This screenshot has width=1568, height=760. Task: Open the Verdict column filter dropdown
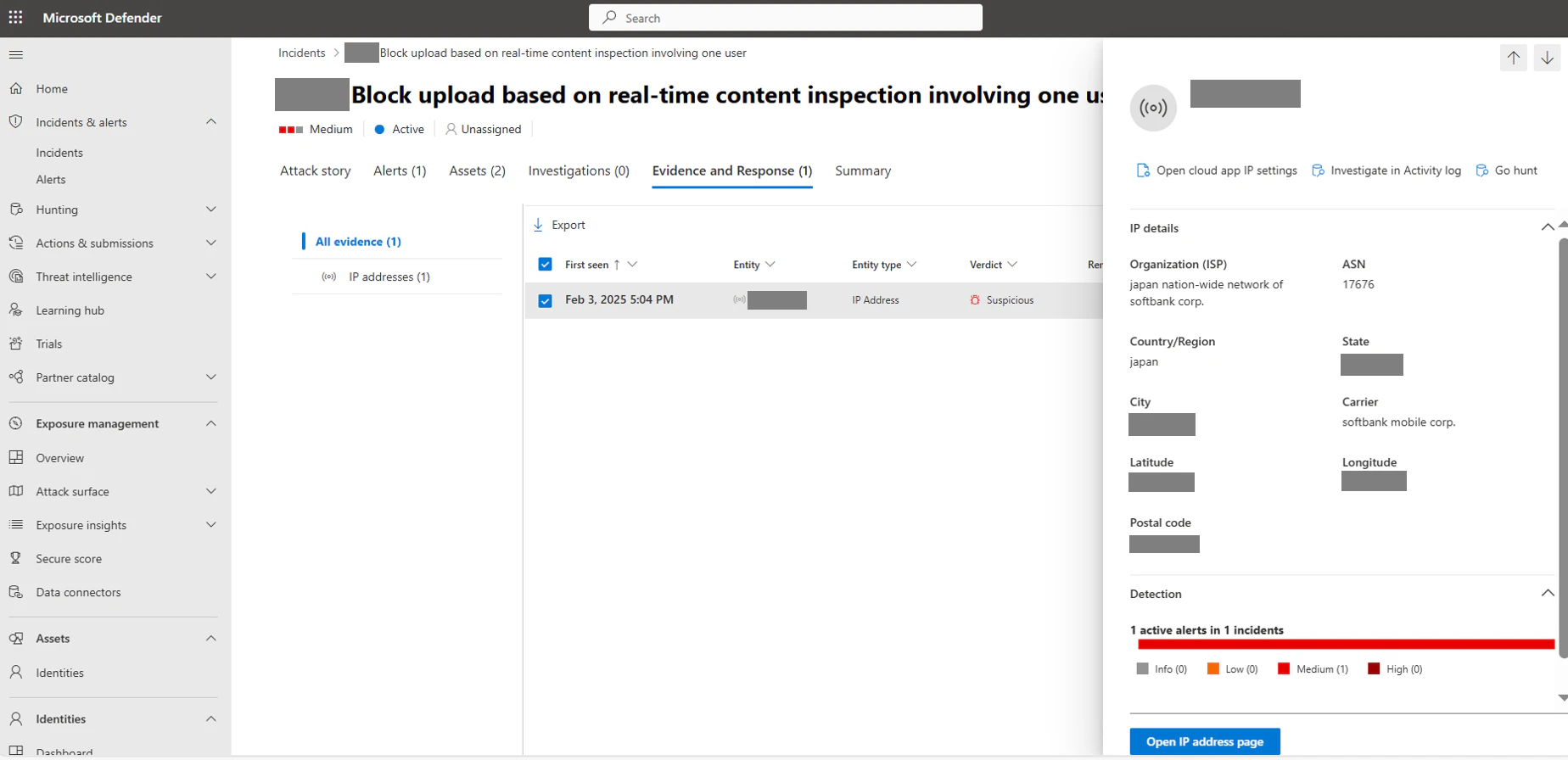coord(1012,265)
